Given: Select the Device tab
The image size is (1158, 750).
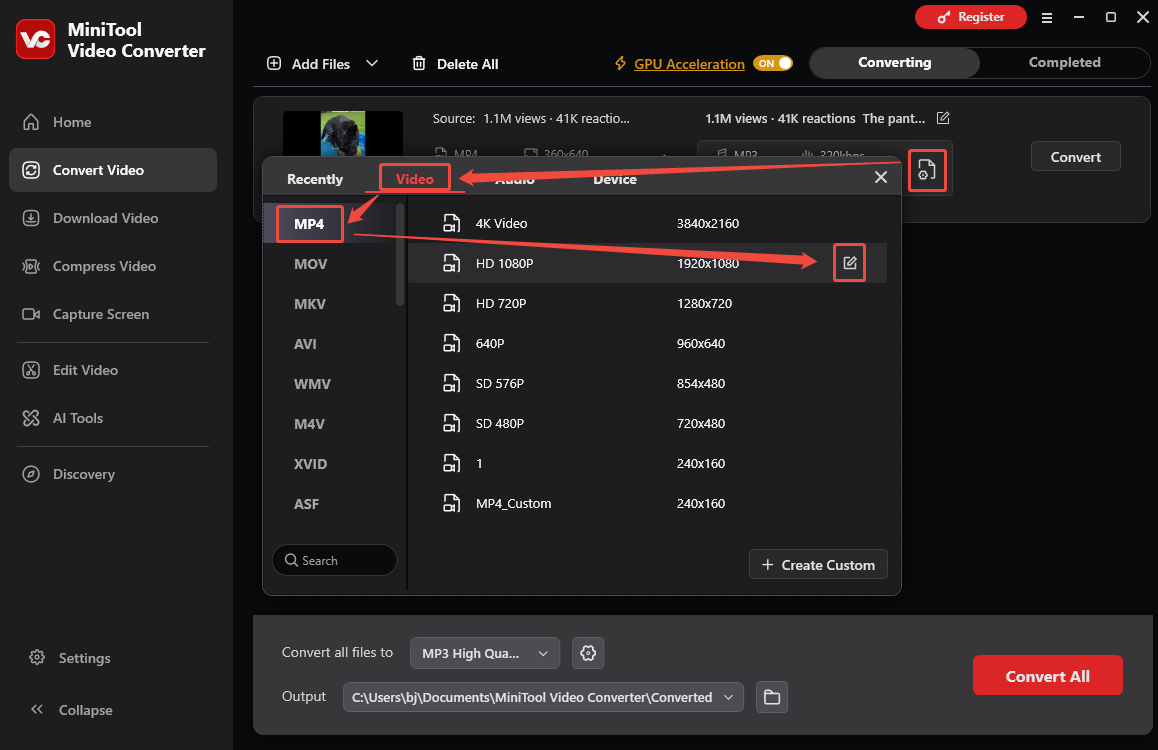Looking at the screenshot, I should point(614,179).
